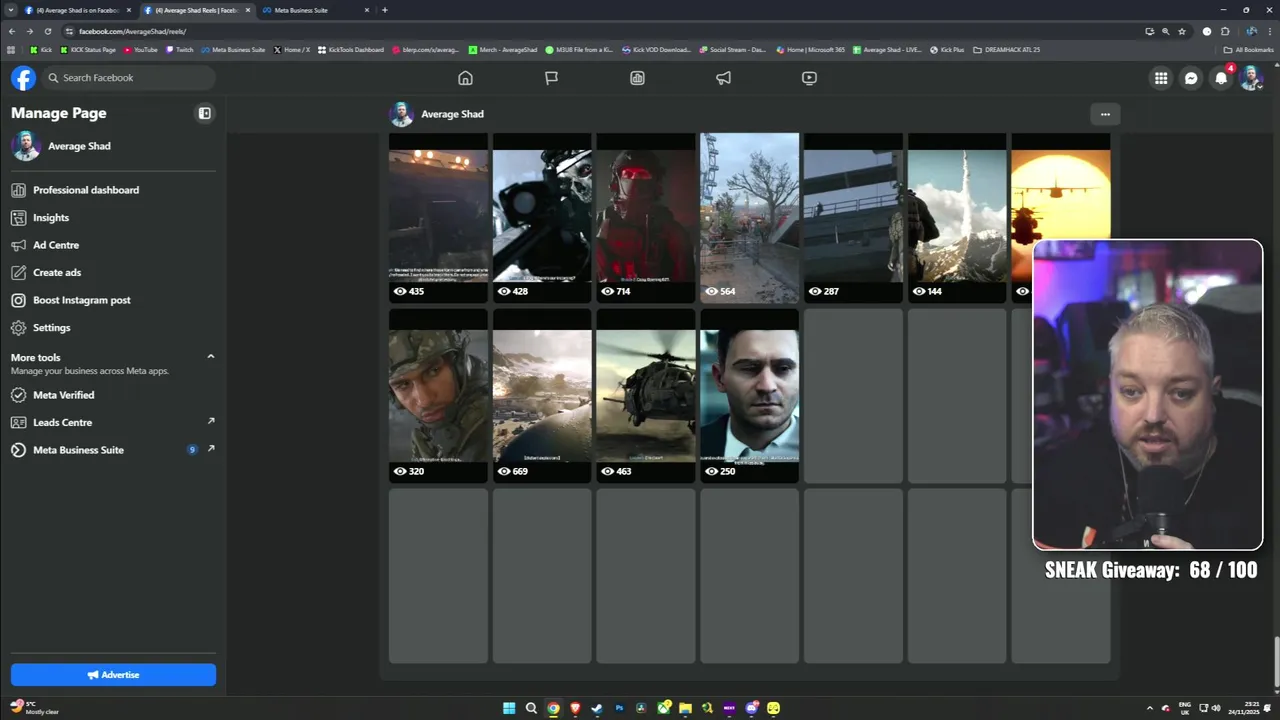Open Leads Centre link

pyautogui.click(x=62, y=422)
